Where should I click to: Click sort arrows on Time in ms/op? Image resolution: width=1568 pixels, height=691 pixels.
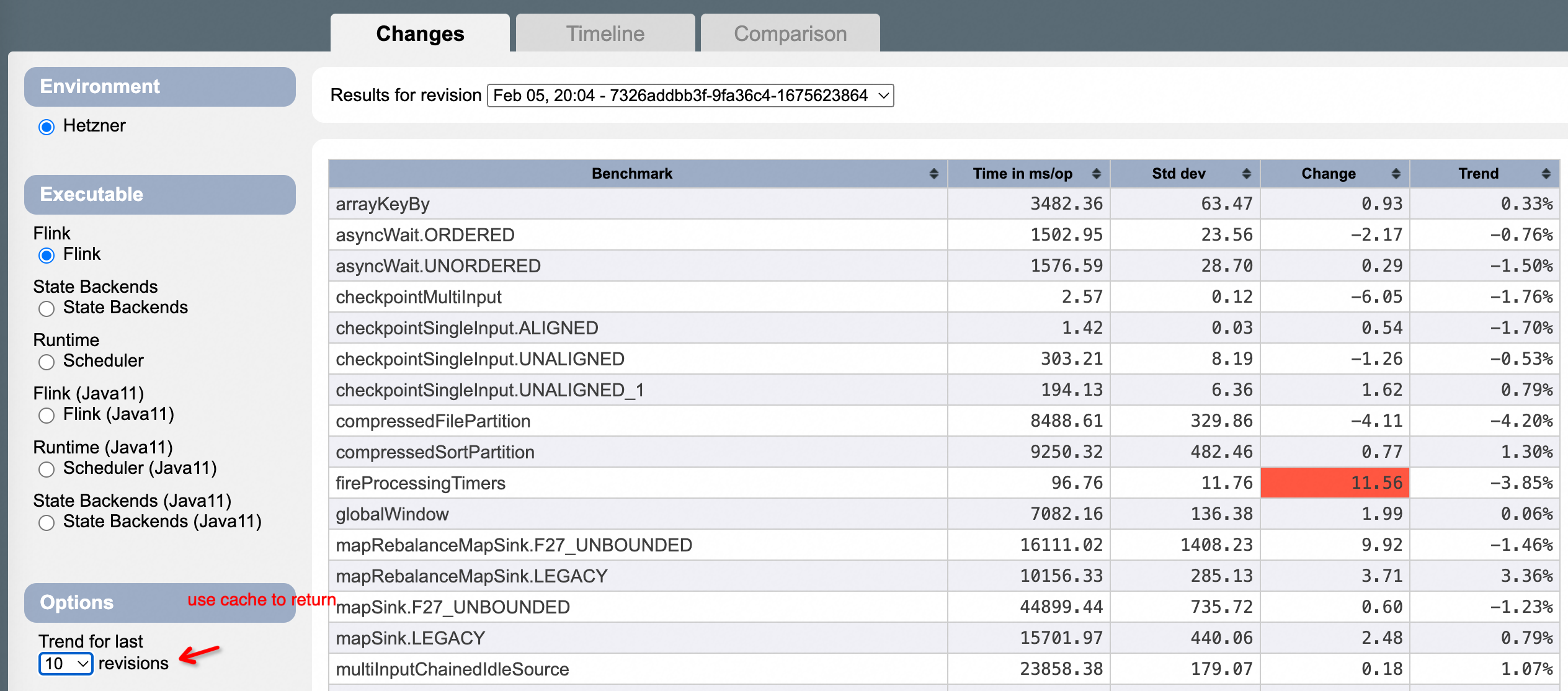click(x=1096, y=174)
